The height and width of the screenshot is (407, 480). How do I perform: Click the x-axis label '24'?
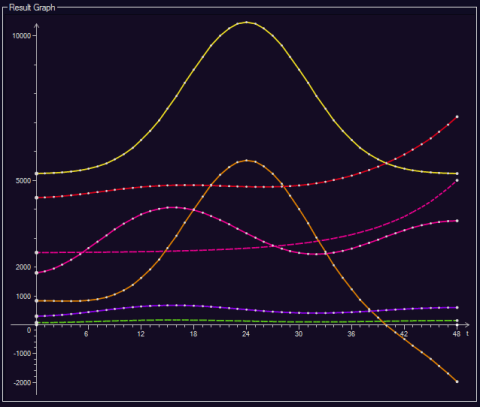pyautogui.click(x=246, y=334)
